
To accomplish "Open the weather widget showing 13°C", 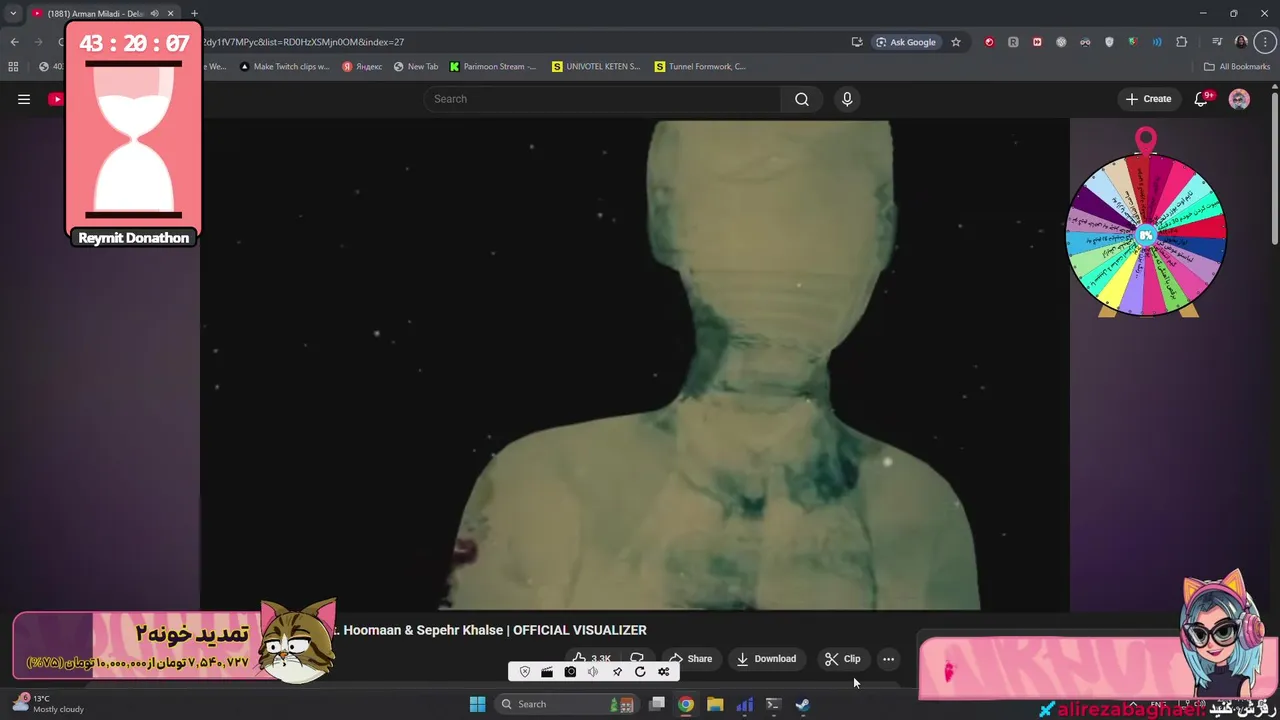I will (48, 704).
